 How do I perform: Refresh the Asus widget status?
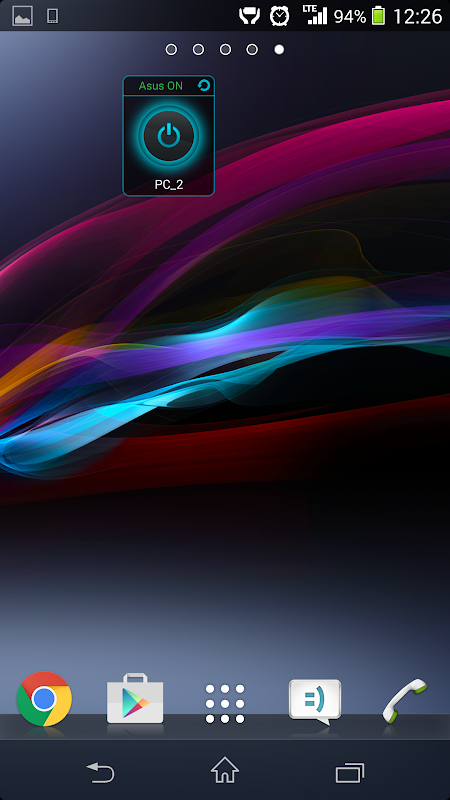204,85
